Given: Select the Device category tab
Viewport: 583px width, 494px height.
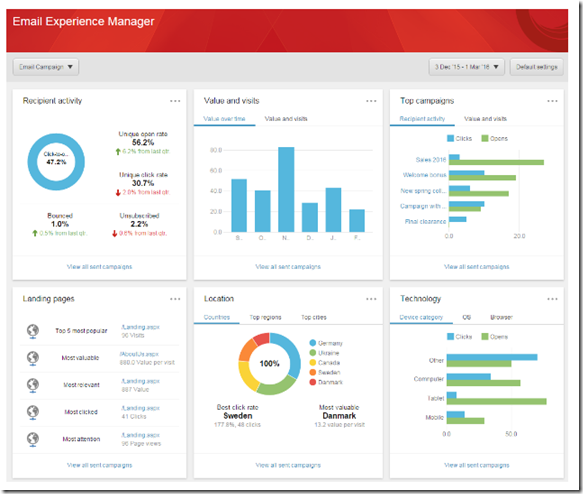Looking at the screenshot, I should (x=421, y=317).
